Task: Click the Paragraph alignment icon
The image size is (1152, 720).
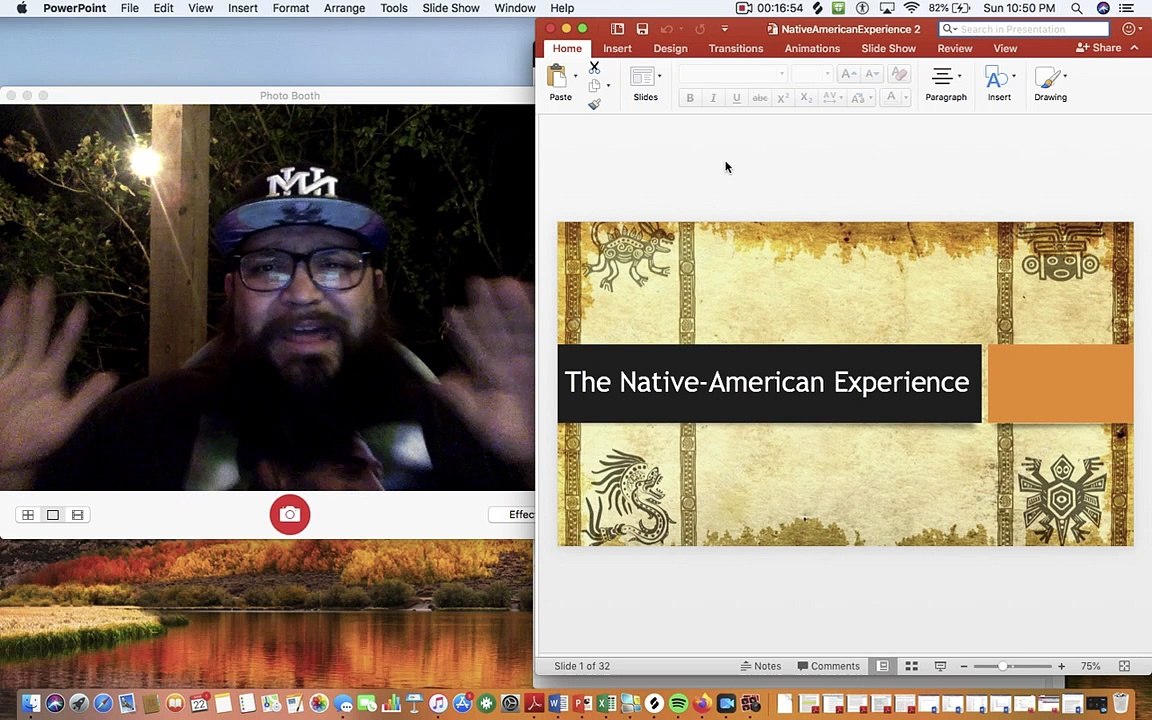Action: [x=942, y=76]
